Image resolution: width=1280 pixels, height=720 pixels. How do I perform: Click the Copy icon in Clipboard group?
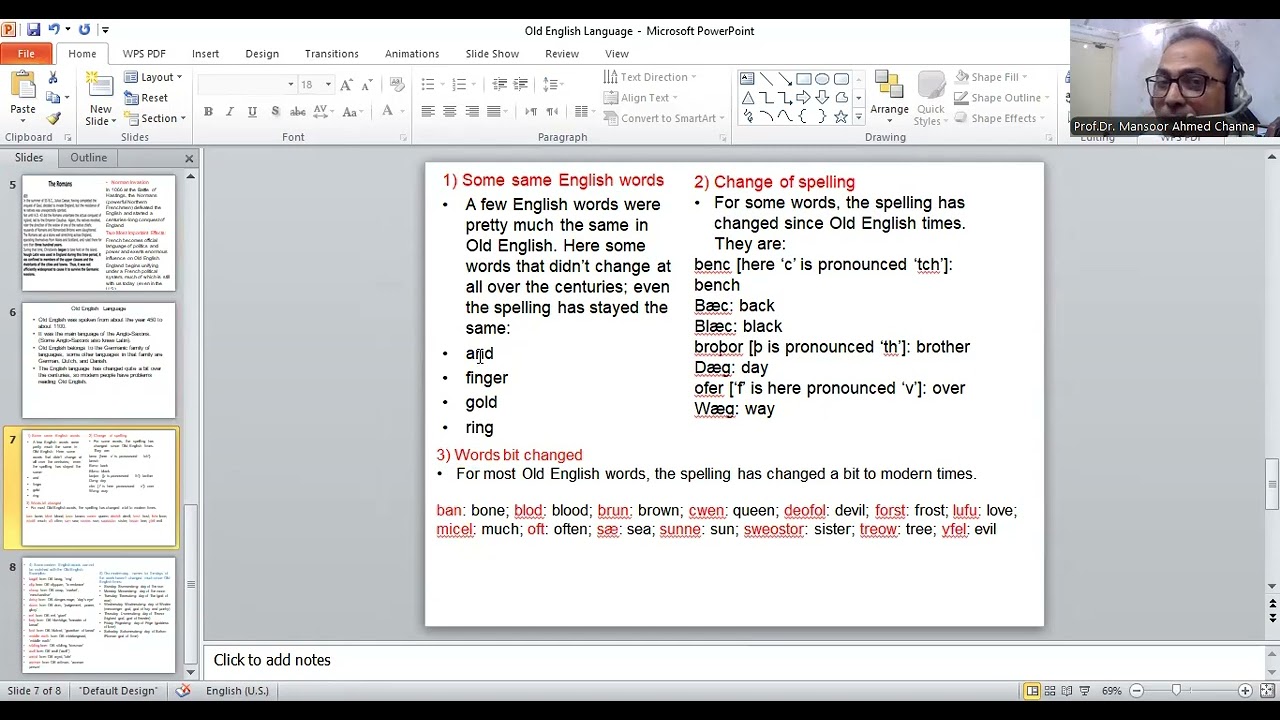pyautogui.click(x=53, y=97)
